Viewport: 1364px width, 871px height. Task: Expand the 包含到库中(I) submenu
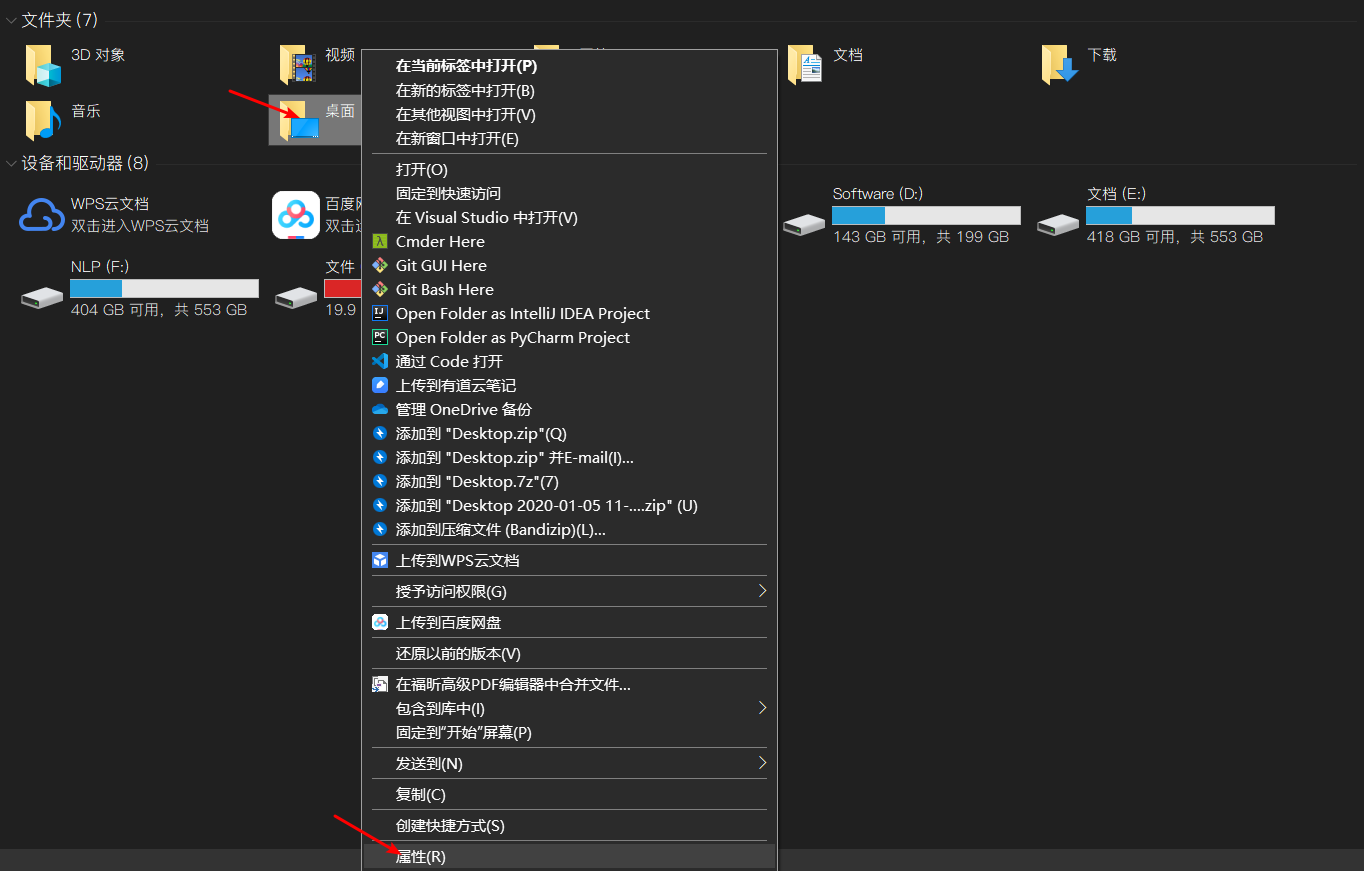(x=761, y=708)
